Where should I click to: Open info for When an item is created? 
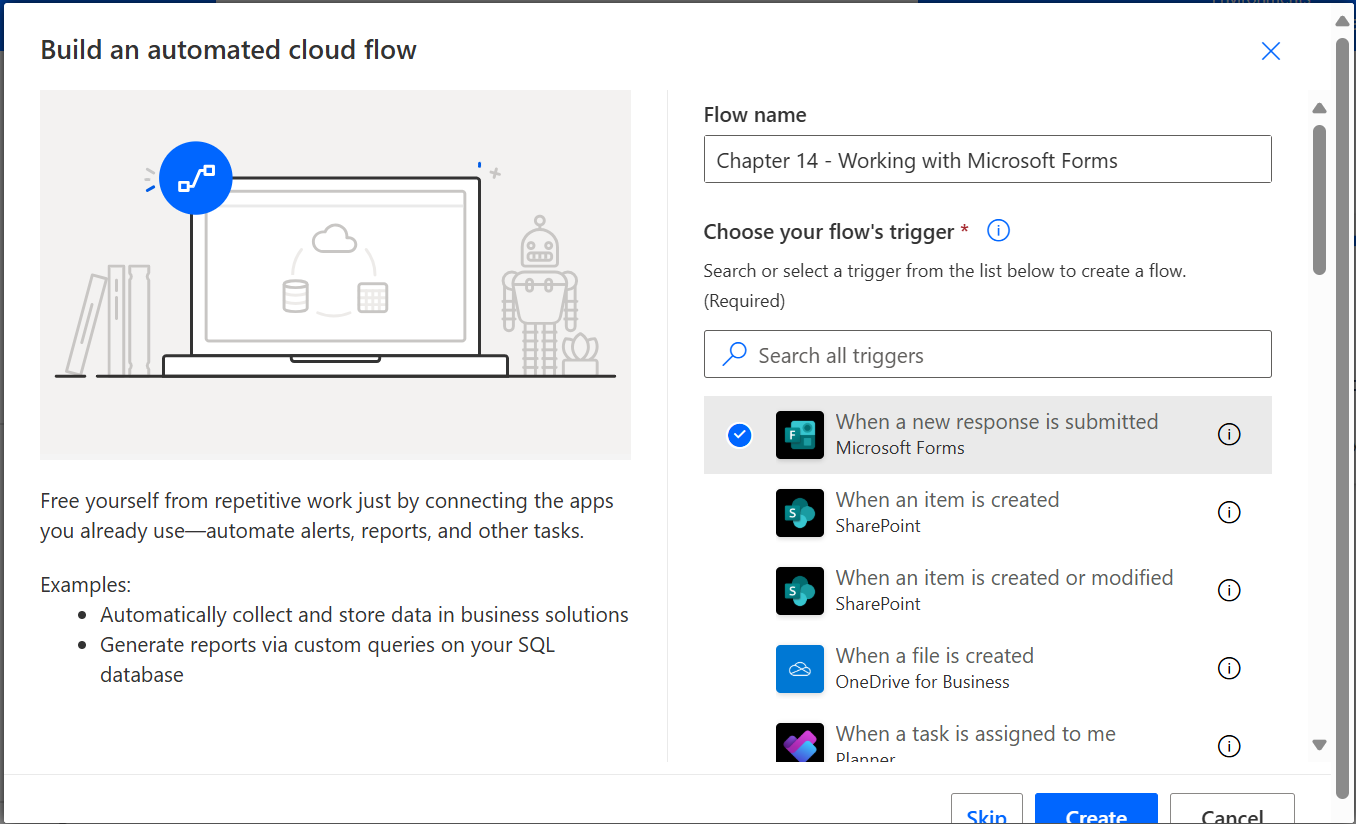click(1229, 512)
